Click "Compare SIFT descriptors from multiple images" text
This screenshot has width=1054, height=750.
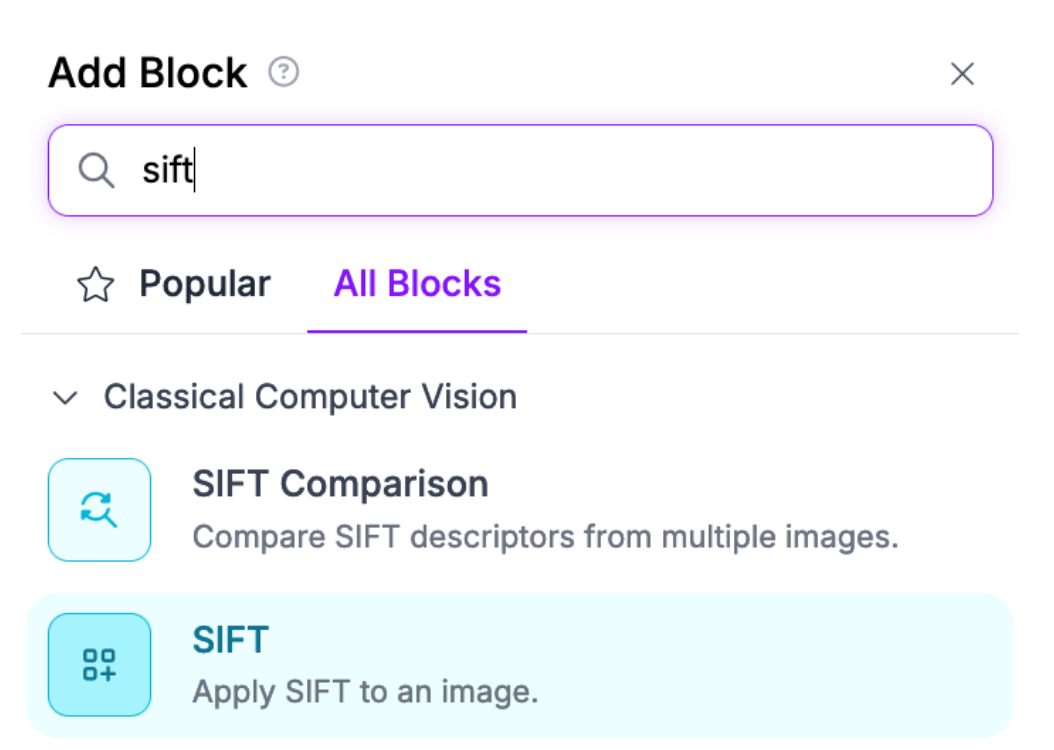[545, 537]
